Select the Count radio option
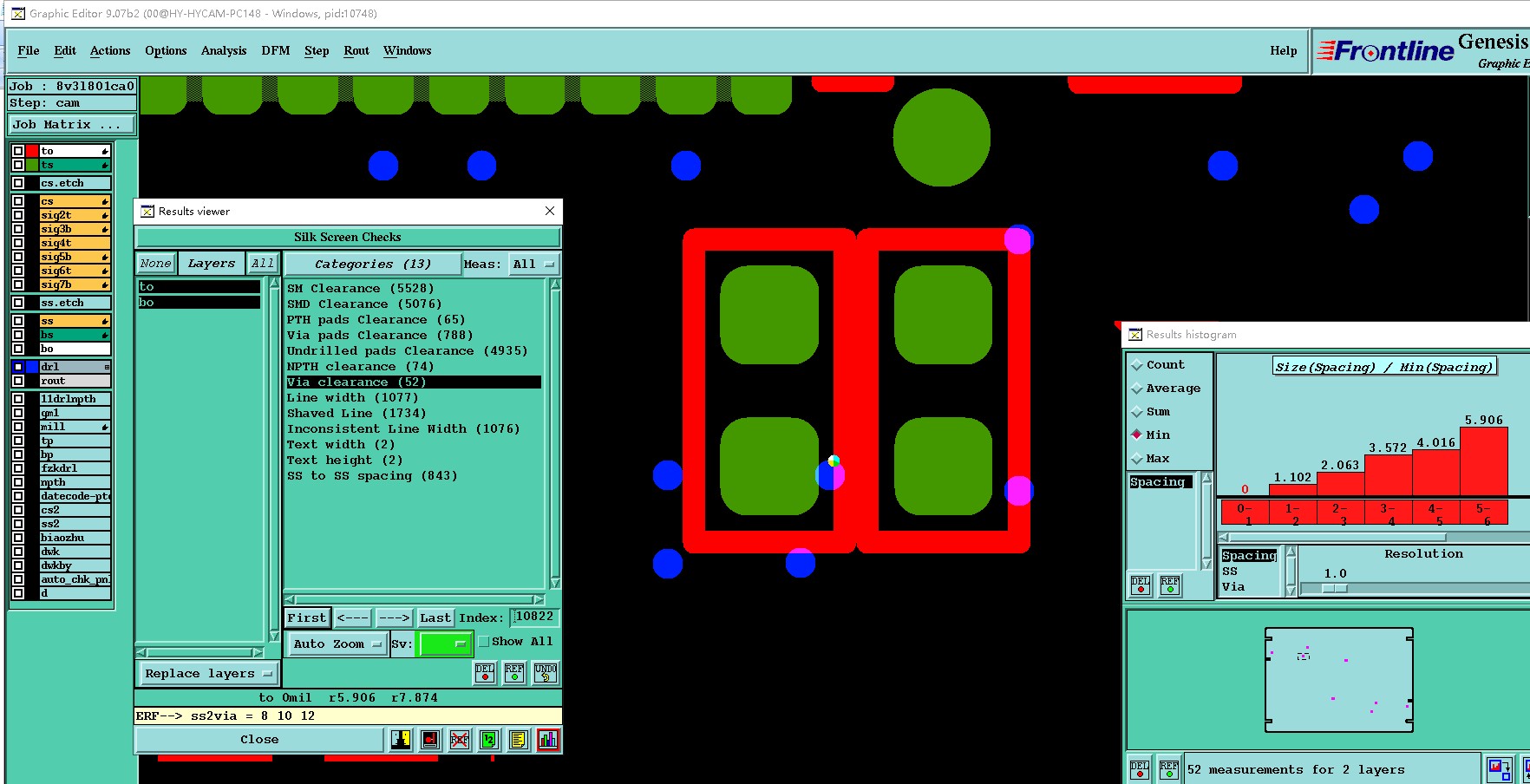 (x=1137, y=365)
